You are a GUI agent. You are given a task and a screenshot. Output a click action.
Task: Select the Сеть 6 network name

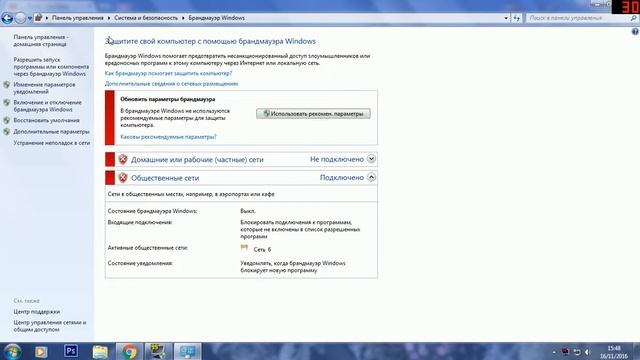262,249
